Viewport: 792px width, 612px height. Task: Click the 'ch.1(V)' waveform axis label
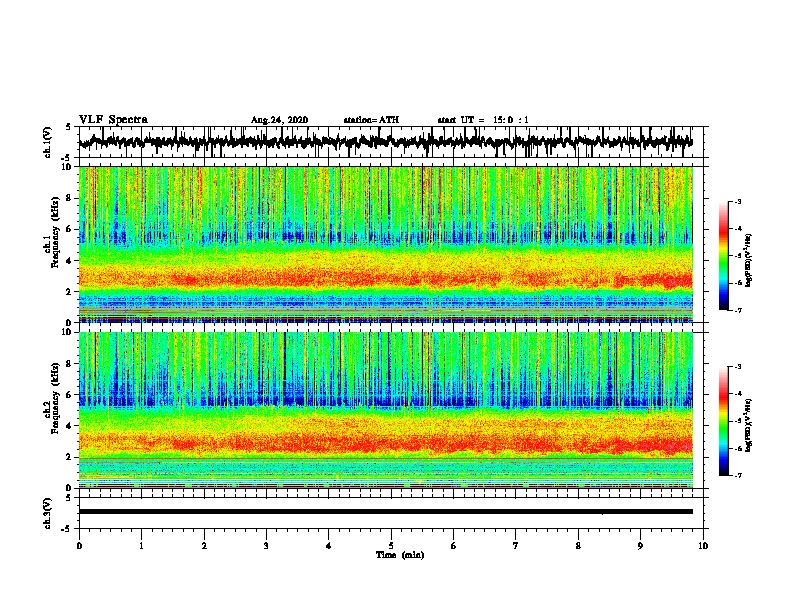click(x=48, y=142)
